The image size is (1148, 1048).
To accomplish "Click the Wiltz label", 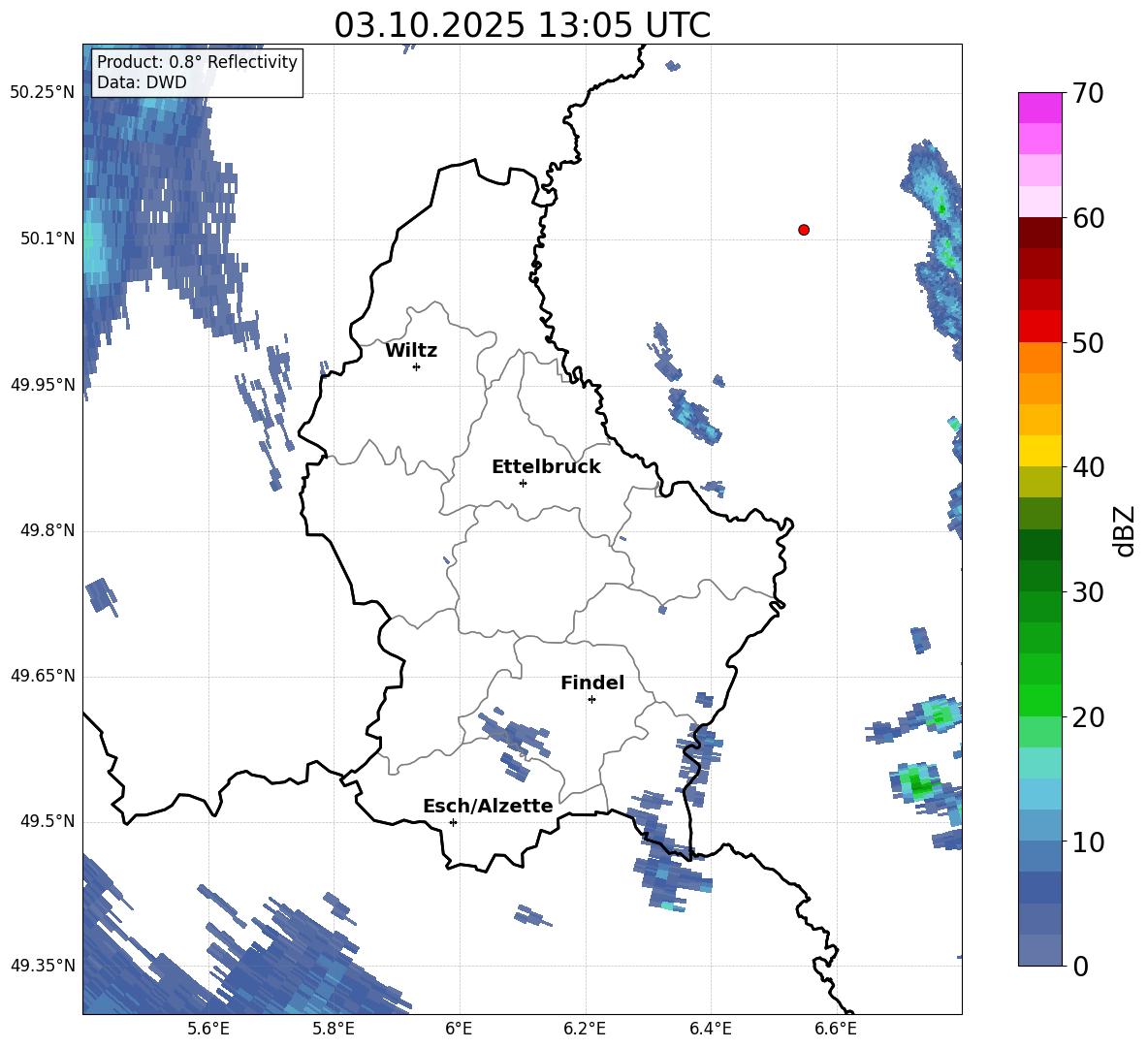I will tap(411, 351).
